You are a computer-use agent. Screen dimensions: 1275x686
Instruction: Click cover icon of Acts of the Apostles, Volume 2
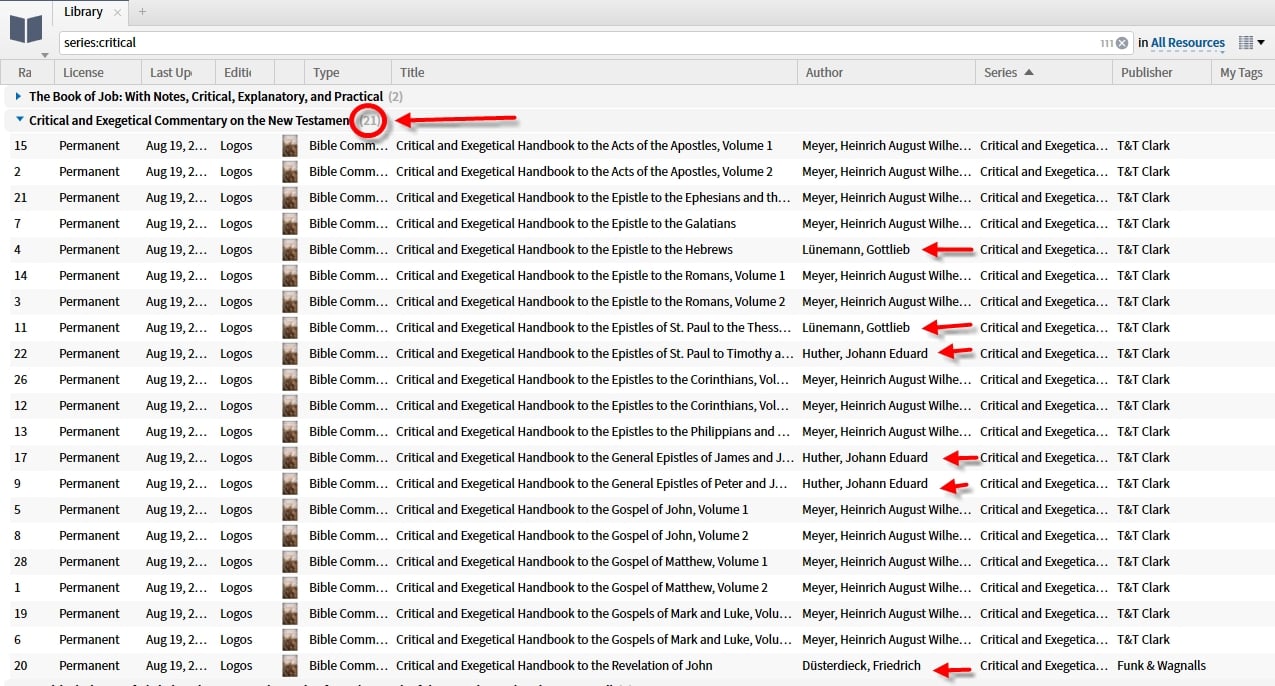pyautogui.click(x=290, y=171)
